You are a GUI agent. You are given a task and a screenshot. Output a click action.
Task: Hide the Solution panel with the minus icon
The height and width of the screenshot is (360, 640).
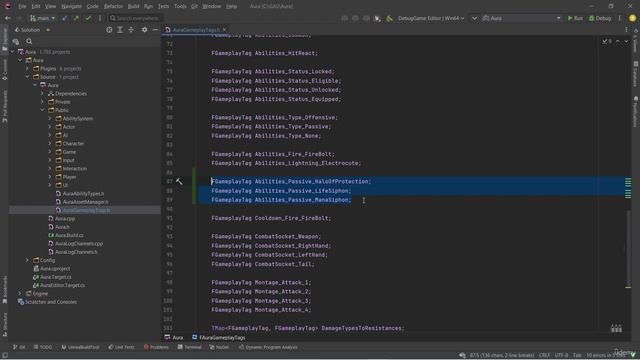tap(156, 30)
